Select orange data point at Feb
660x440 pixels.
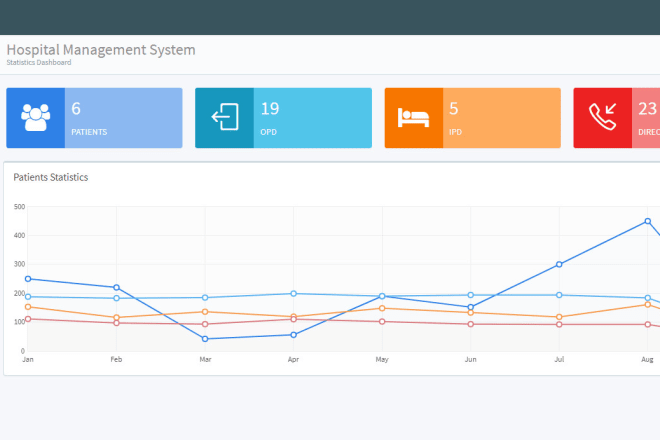point(117,317)
